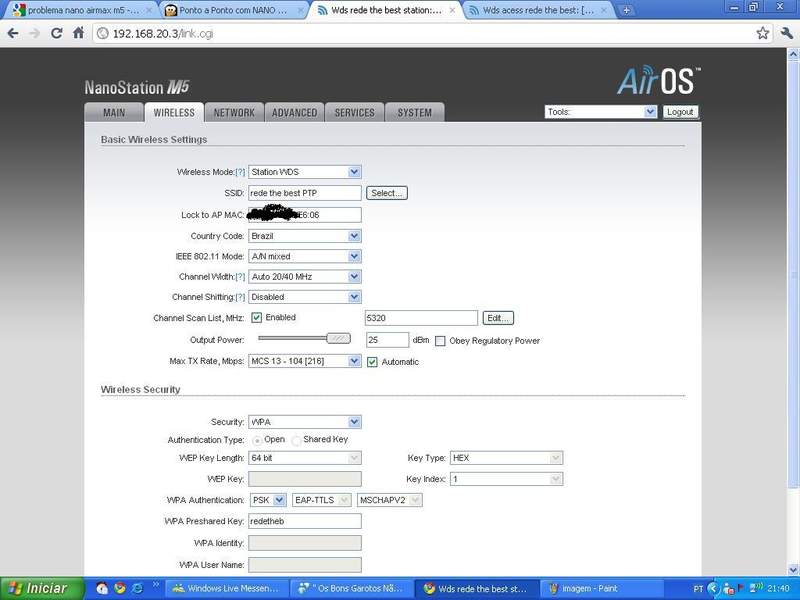Image resolution: width=800 pixels, height=600 pixels.
Task: Toggle Channel Scan List Enabled checkbox
Action: pyautogui.click(x=256, y=317)
